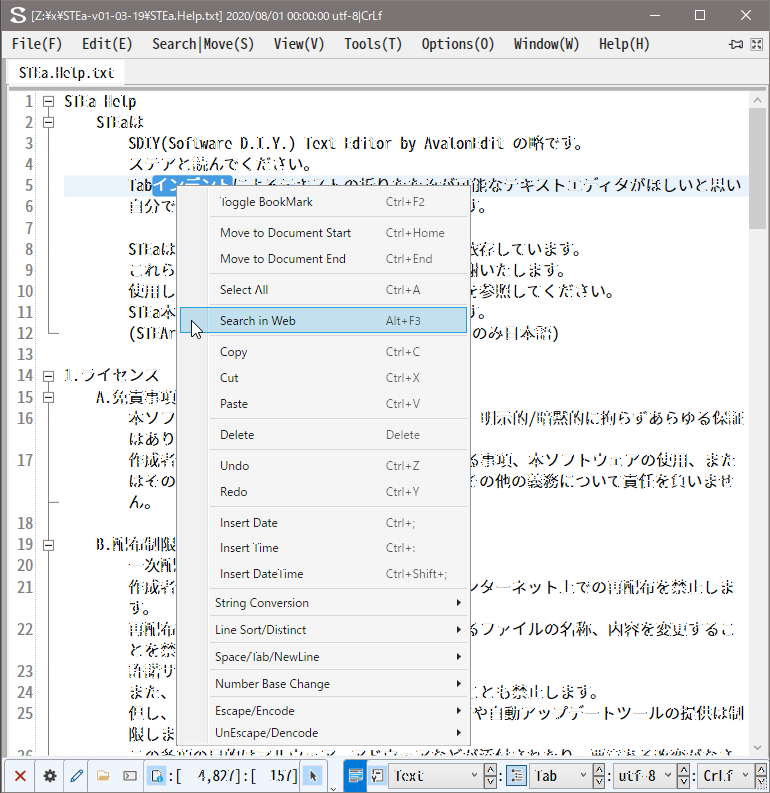This screenshot has width=770, height=793.
Task: Expand the Space/Tab/NewLine submenu
Action: tap(324, 656)
